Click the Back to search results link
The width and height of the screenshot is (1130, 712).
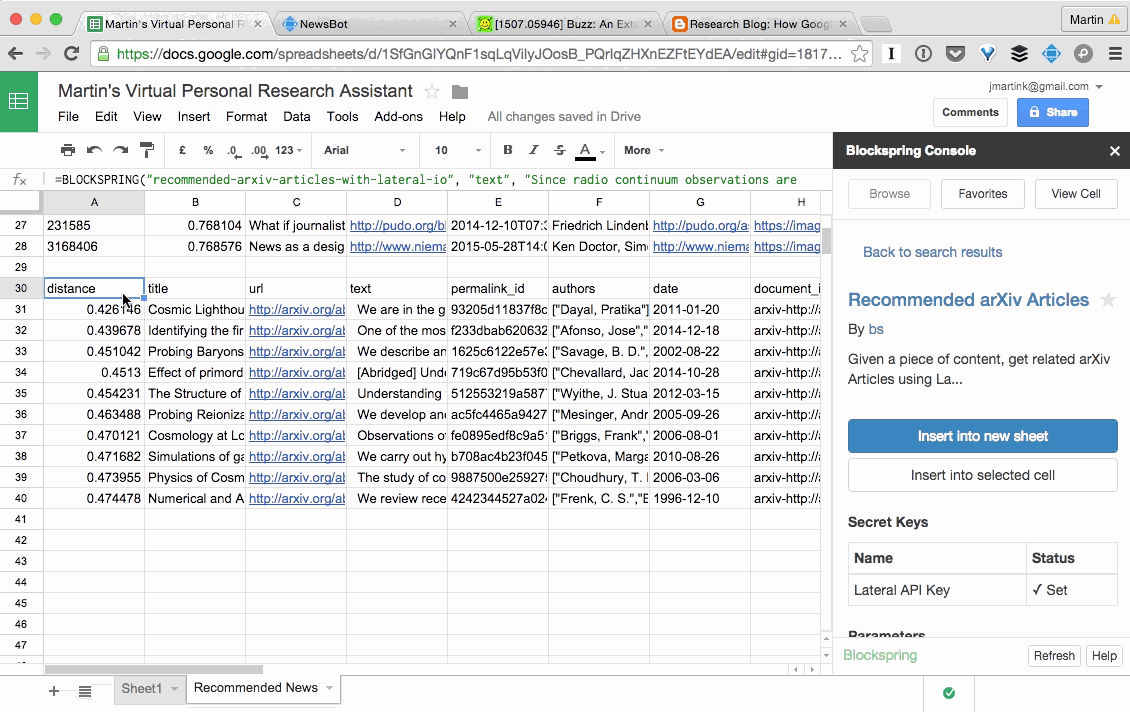[932, 252]
